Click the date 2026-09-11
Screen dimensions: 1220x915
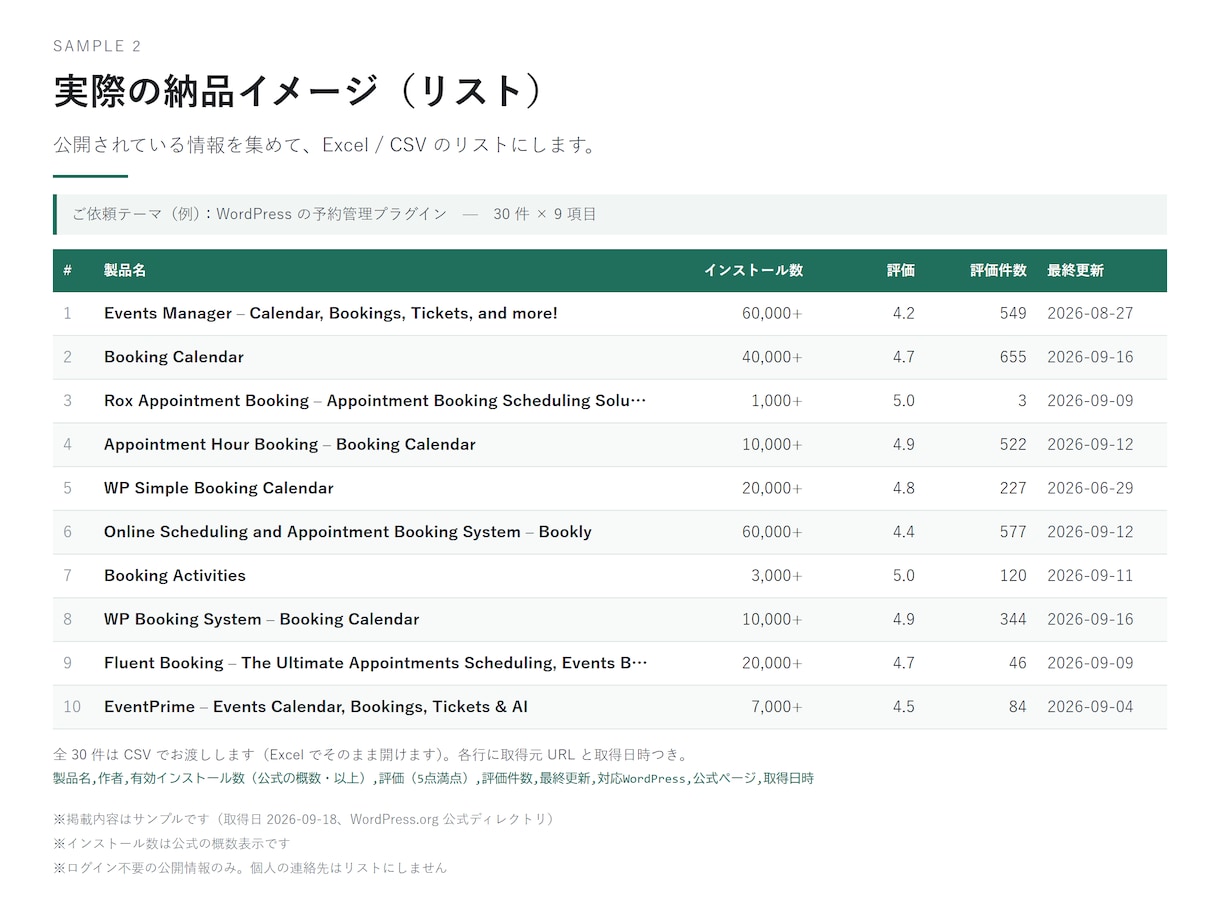tap(1090, 576)
